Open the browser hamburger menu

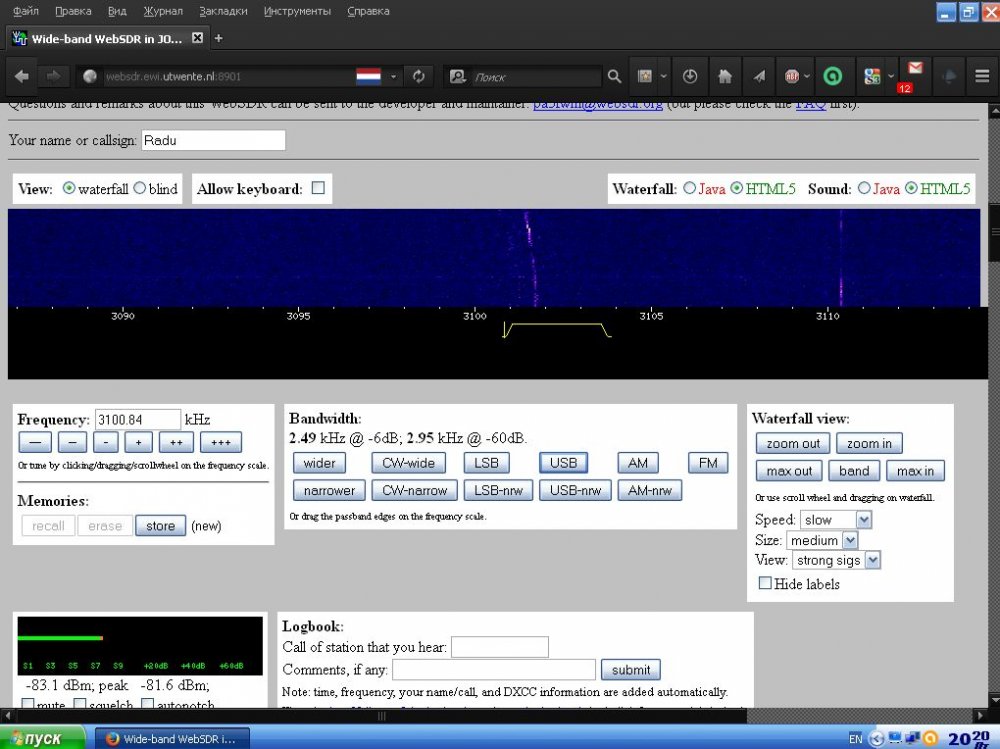click(x=982, y=76)
